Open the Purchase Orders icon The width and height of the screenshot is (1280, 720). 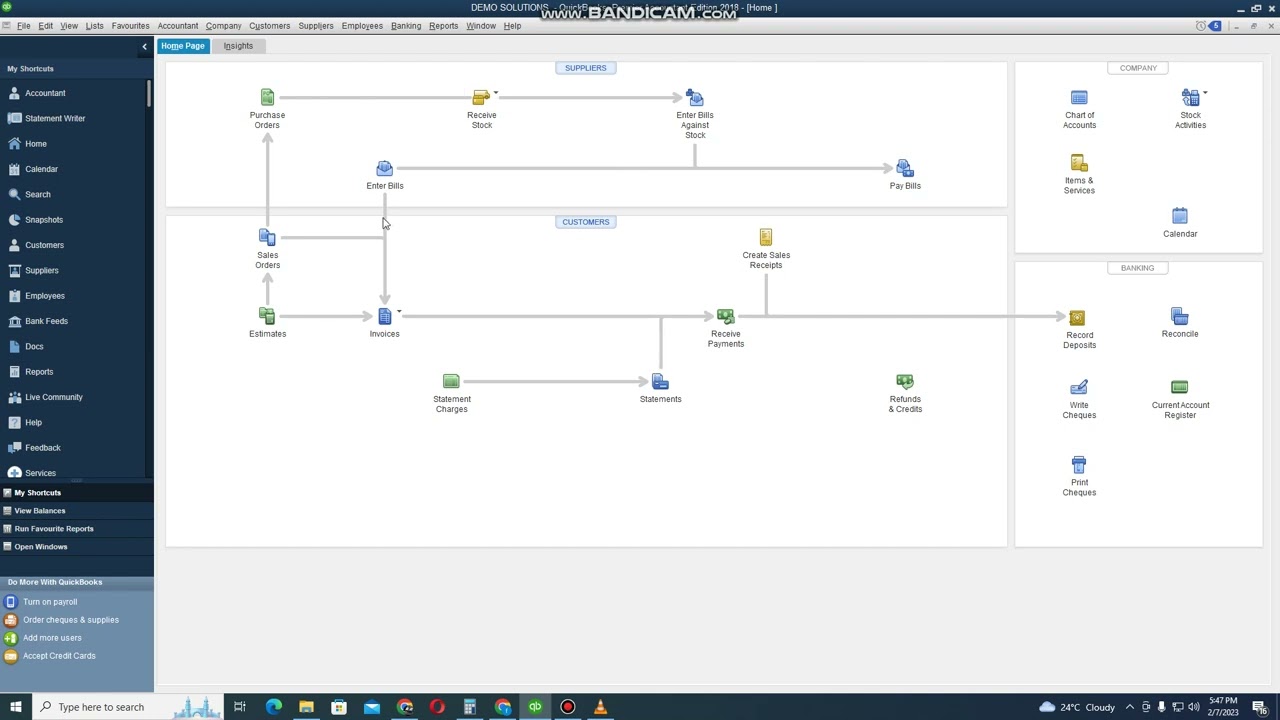[x=267, y=98]
